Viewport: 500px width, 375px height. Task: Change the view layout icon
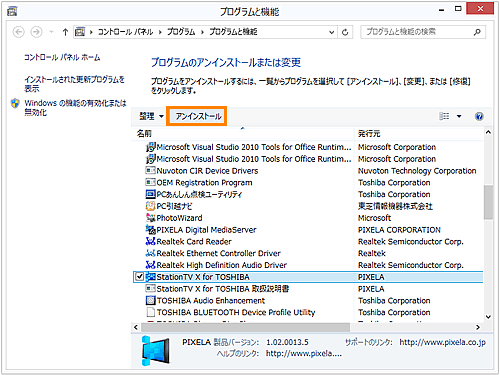point(444,116)
